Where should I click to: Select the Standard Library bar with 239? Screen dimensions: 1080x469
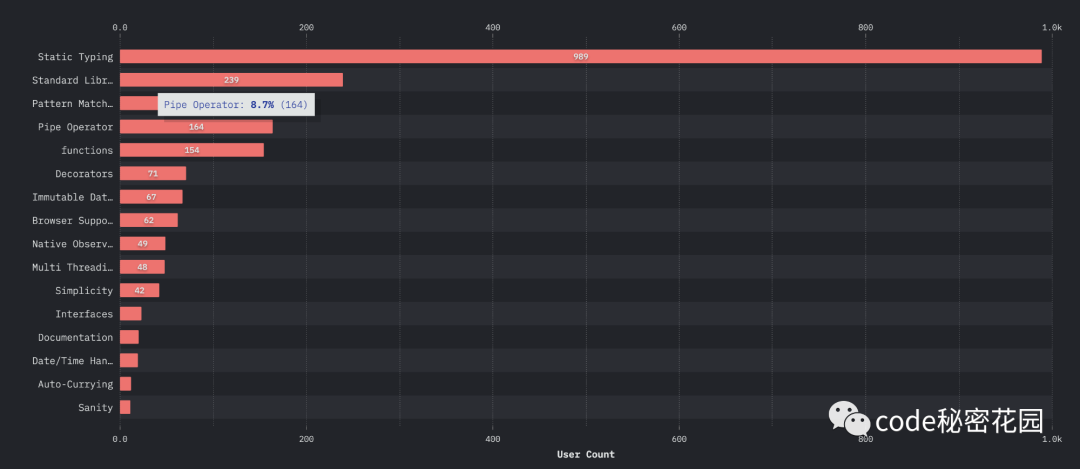coord(231,80)
